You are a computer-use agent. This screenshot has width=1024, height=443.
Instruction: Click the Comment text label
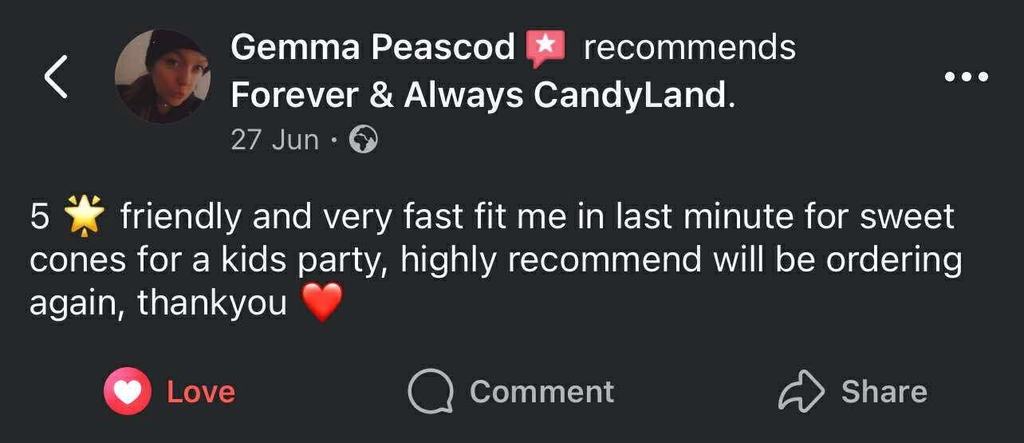click(542, 392)
